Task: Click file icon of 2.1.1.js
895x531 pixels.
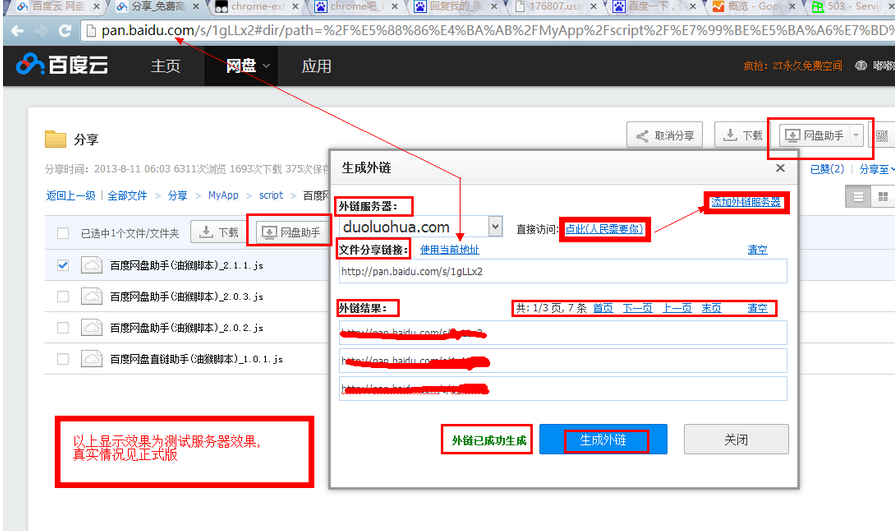Action: (91, 265)
